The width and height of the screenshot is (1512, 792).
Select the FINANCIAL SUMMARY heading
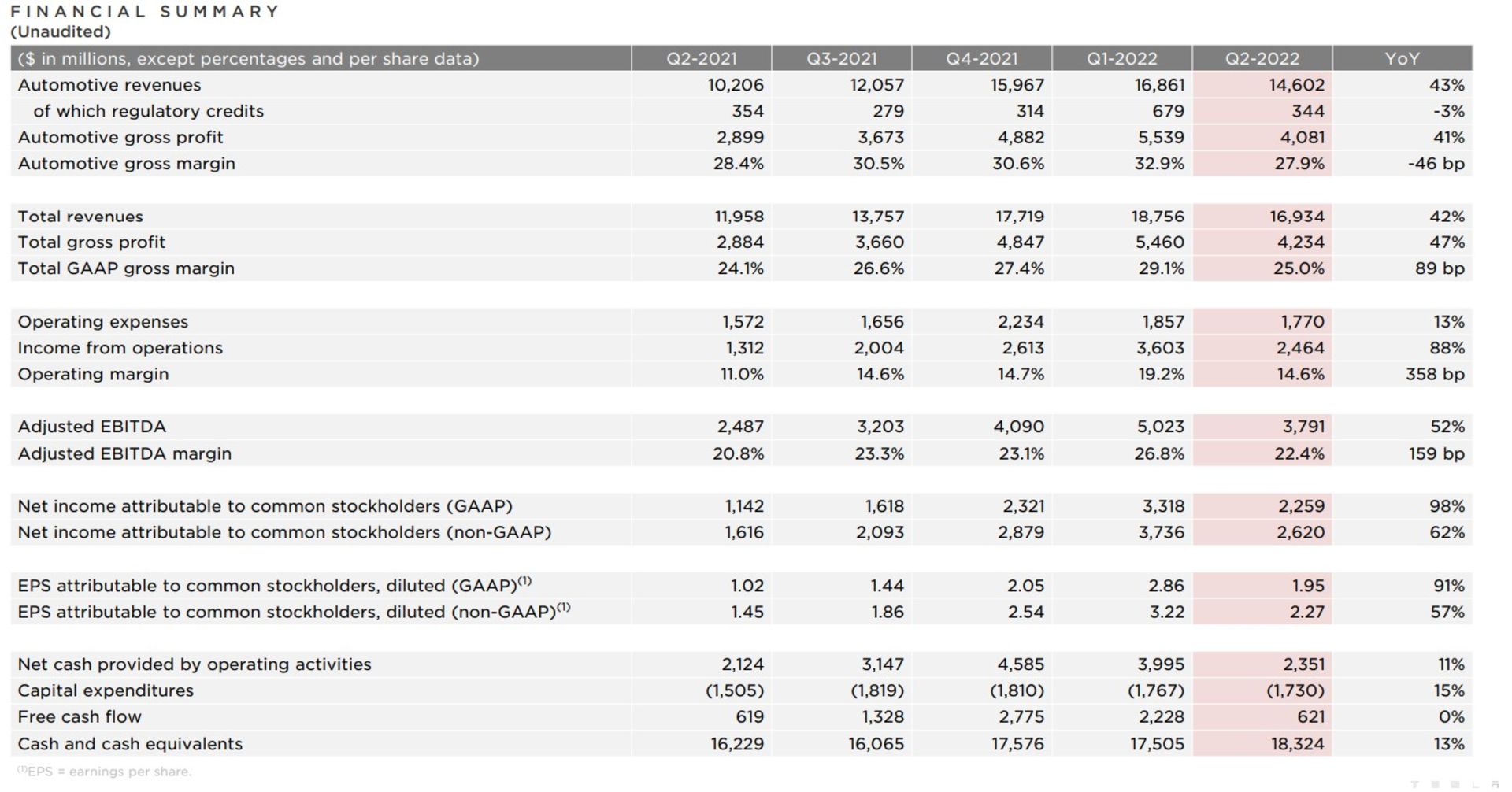point(145,12)
